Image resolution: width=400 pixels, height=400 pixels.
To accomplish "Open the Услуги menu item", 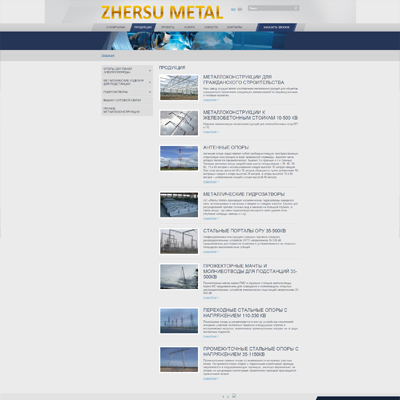I will (189, 27).
